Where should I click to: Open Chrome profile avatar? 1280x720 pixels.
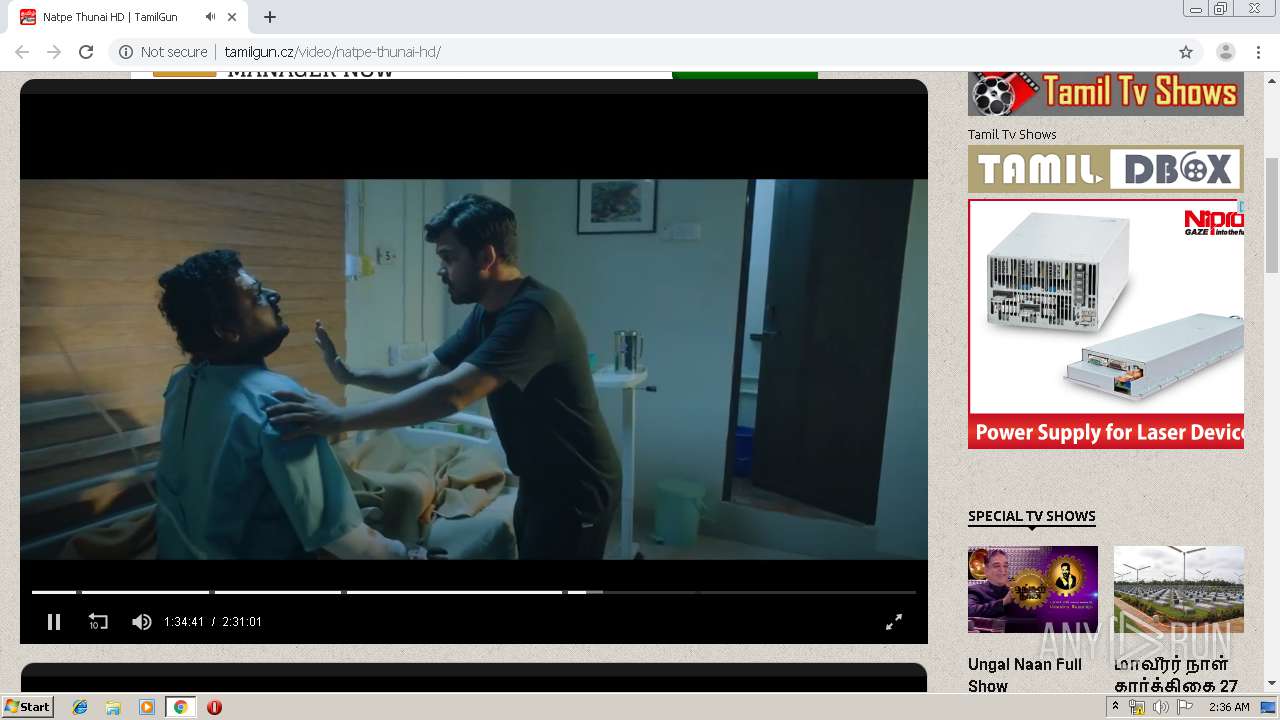[1225, 52]
